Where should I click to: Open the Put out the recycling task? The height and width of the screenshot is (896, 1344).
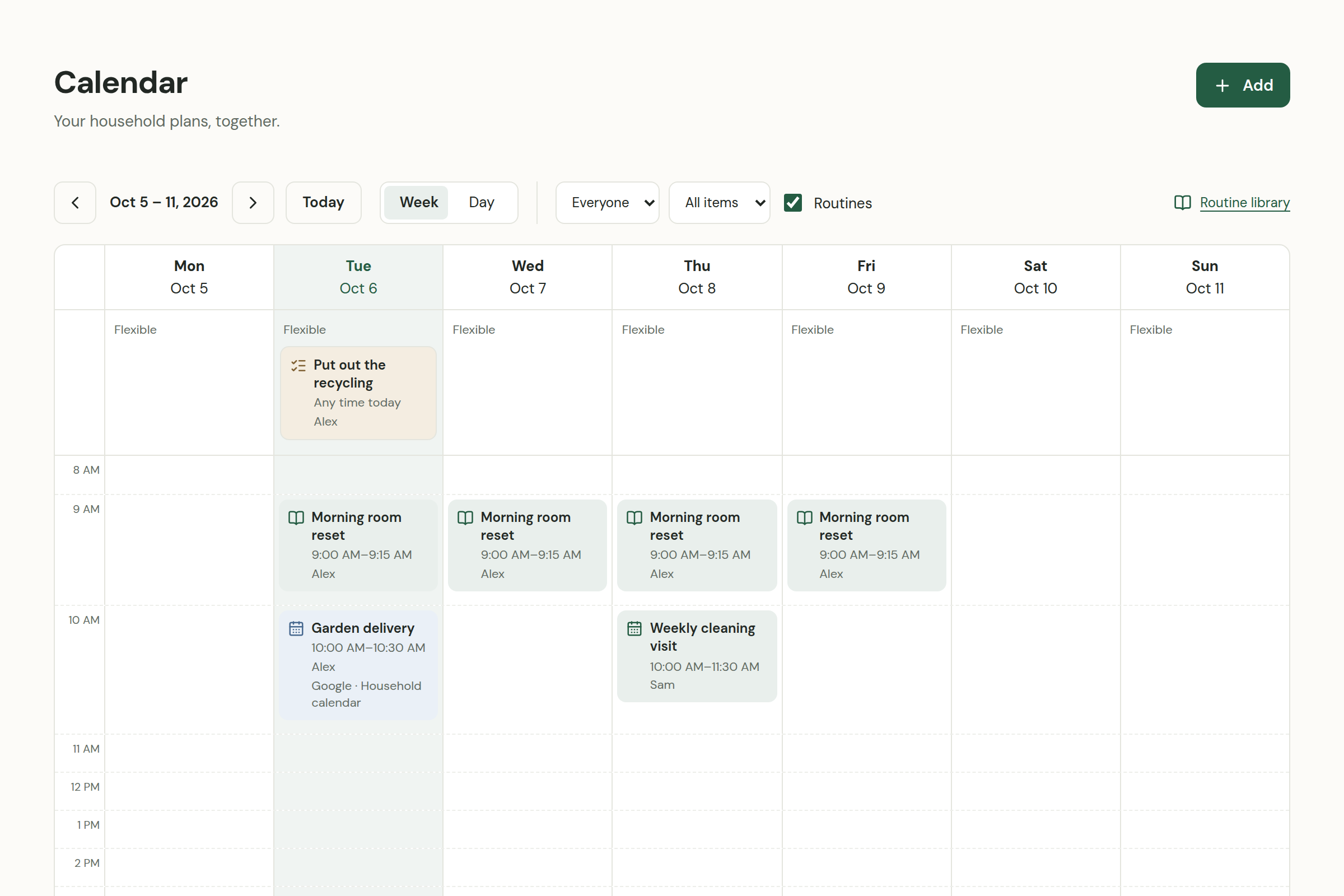click(x=358, y=393)
